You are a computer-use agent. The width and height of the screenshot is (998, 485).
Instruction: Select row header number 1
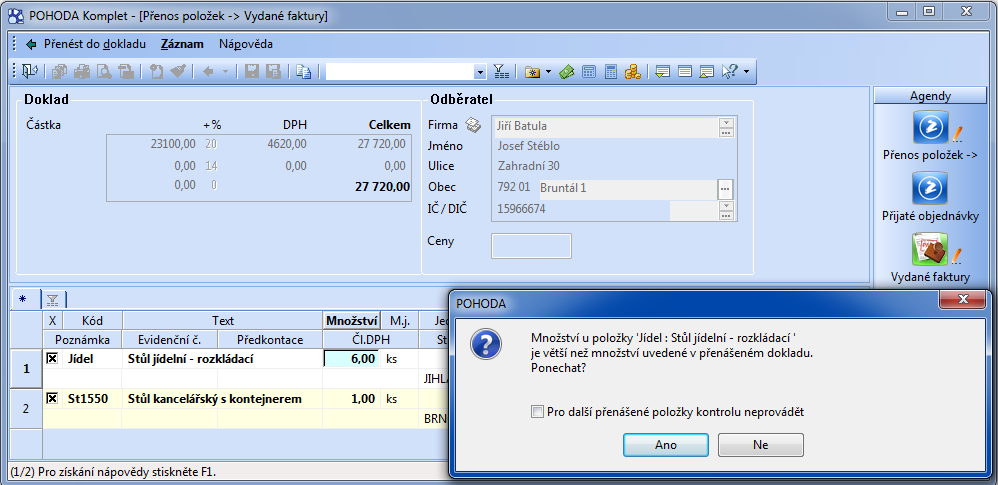[x=26, y=369]
